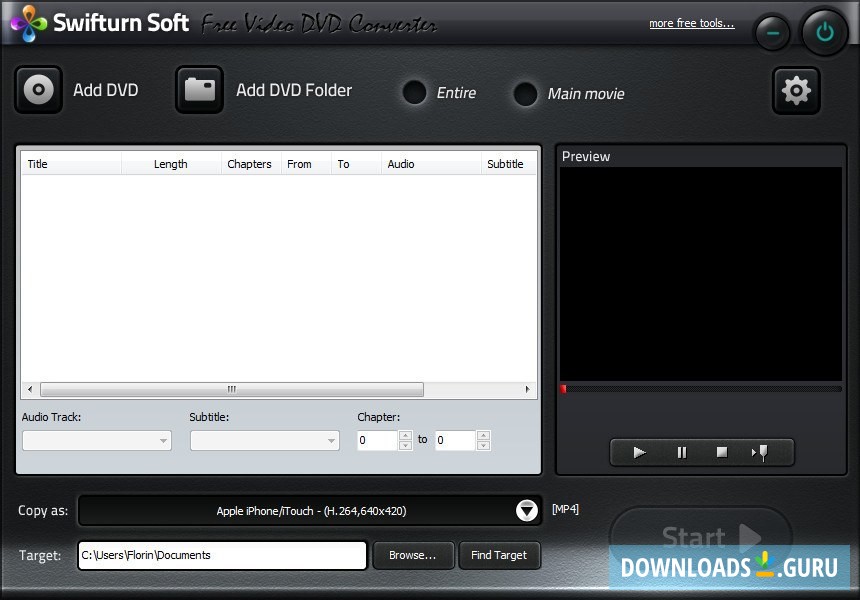Viewport: 860px width, 600px height.
Task: Sort the list by Title column
Action: pos(37,163)
